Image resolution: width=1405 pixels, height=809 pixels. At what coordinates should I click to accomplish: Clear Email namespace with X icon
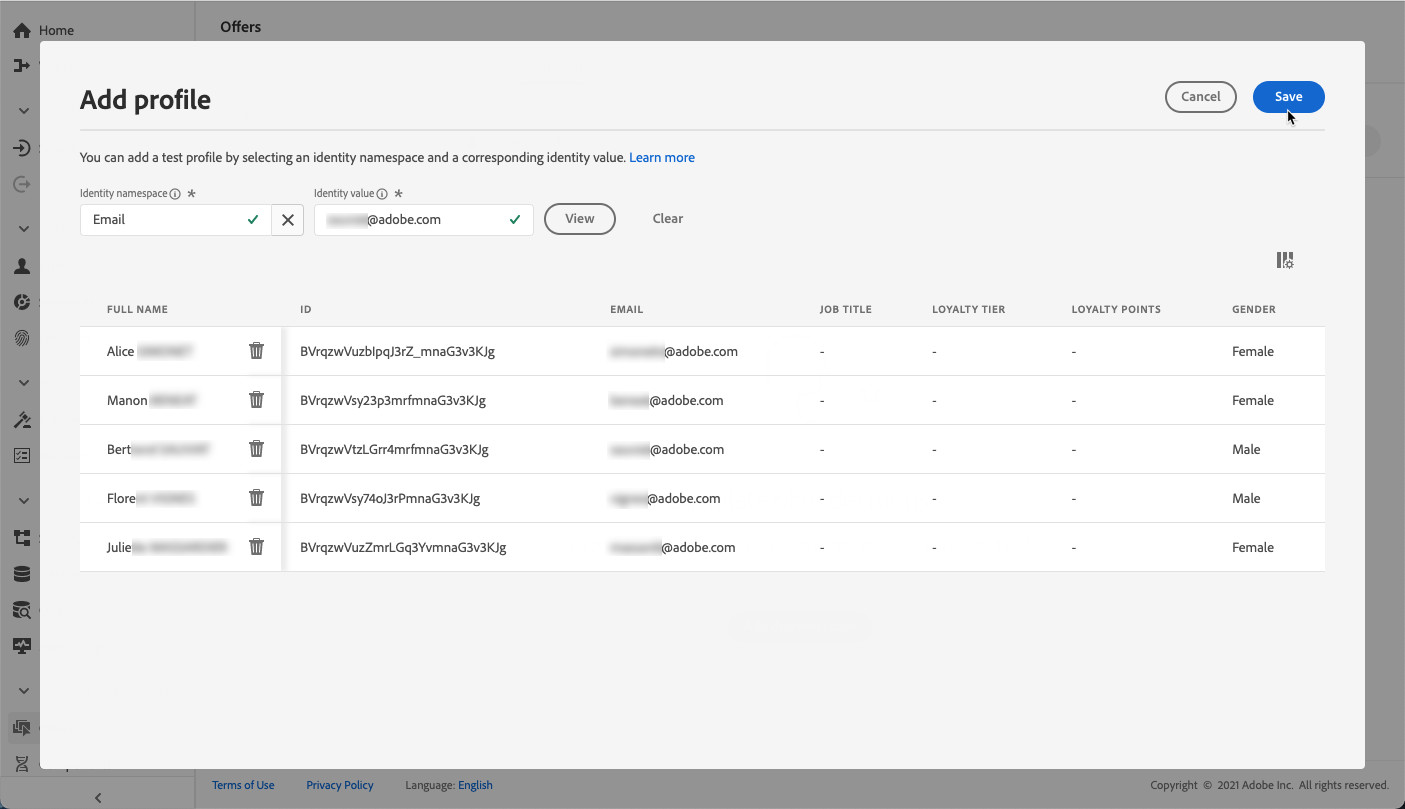click(287, 220)
